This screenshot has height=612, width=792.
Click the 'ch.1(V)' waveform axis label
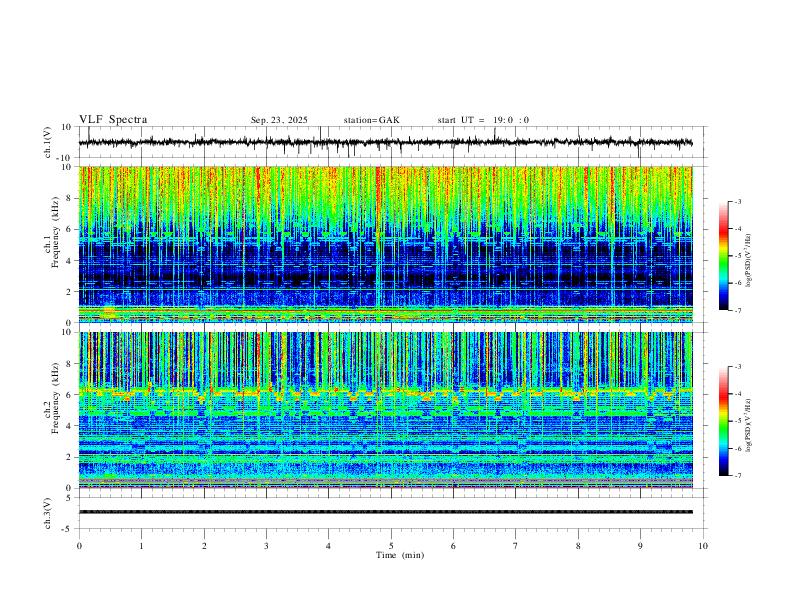[x=48, y=142]
